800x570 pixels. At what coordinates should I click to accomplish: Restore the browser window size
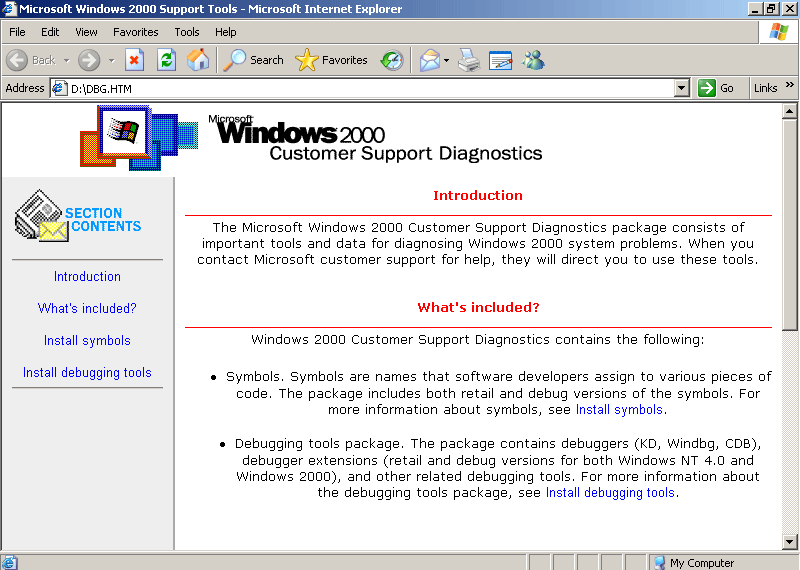(x=771, y=9)
